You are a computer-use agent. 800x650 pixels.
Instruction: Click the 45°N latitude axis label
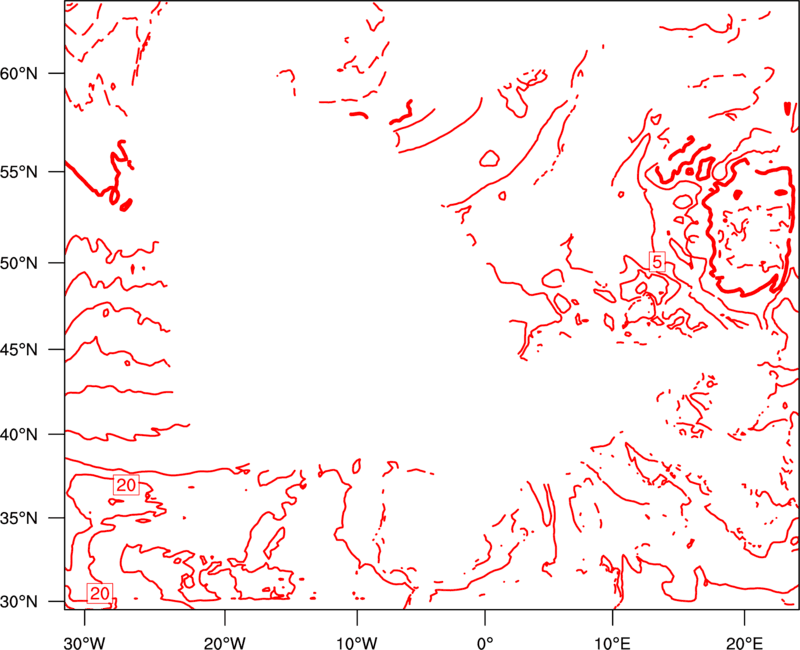pos(19,349)
